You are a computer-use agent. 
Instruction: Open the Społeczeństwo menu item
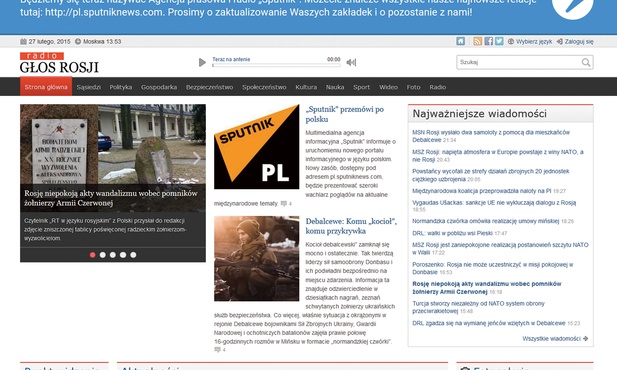click(264, 87)
